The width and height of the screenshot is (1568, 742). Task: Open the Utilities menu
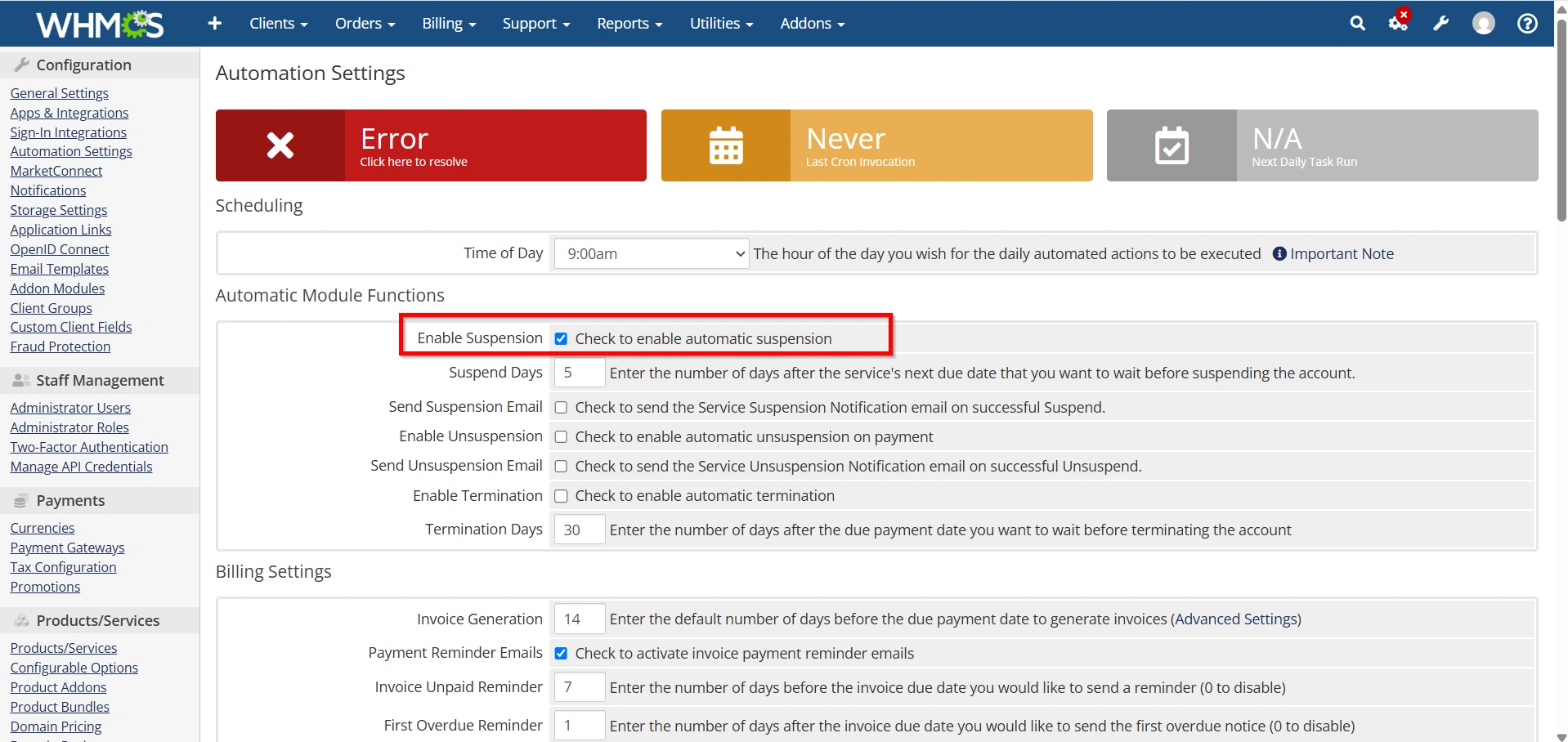click(x=721, y=24)
